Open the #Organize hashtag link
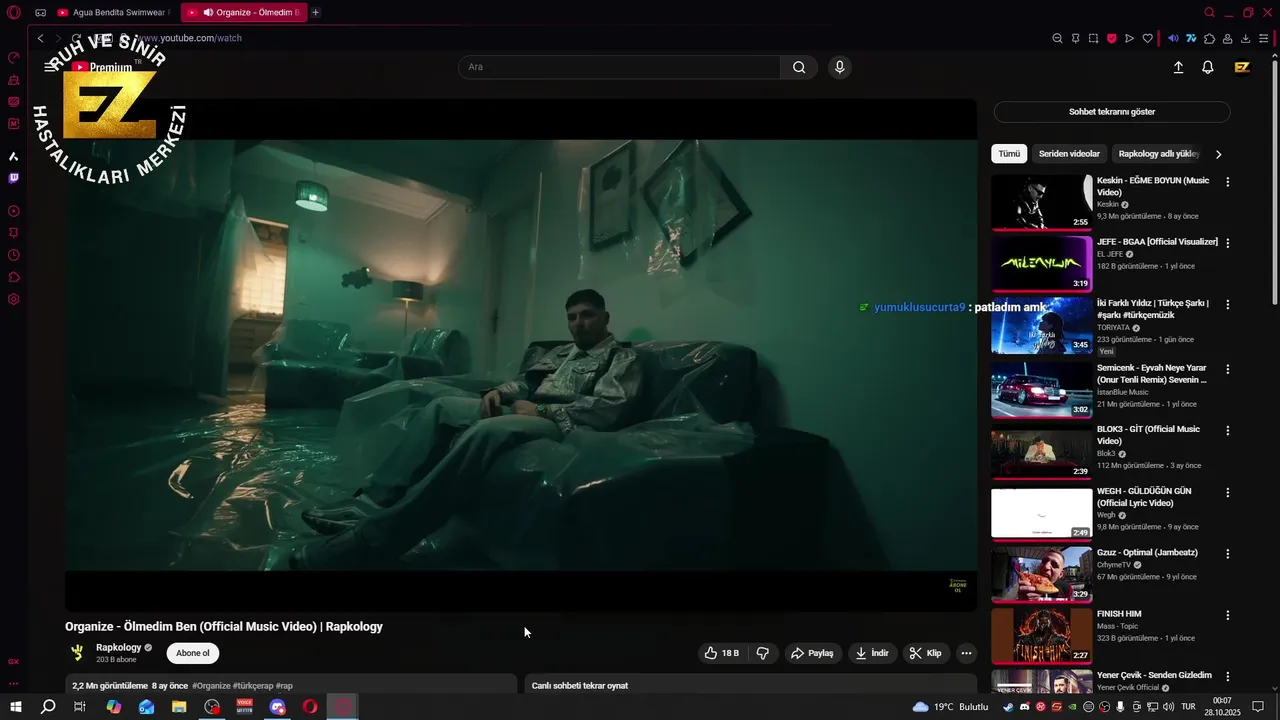The image size is (1280, 720). (211, 686)
